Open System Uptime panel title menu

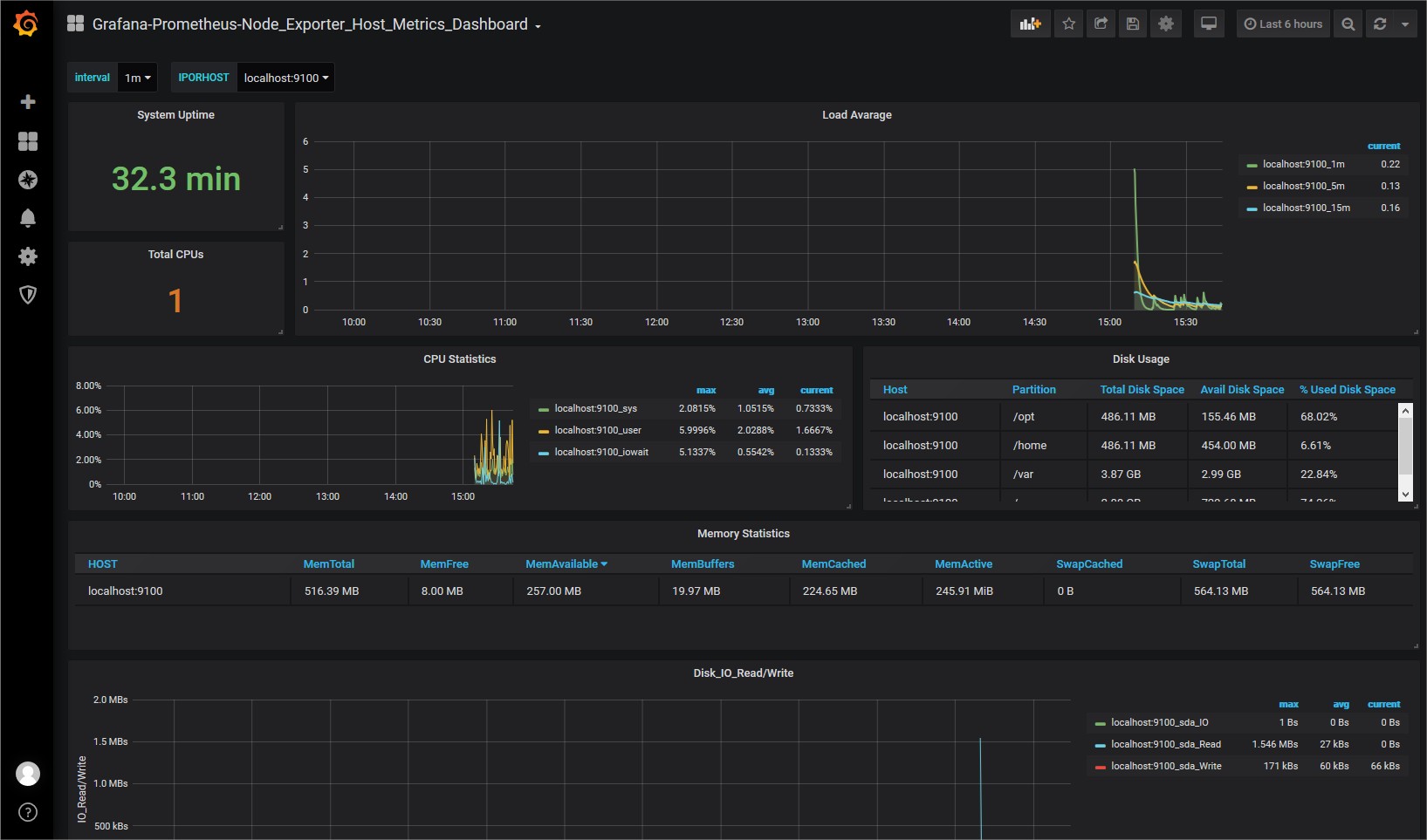(175, 115)
